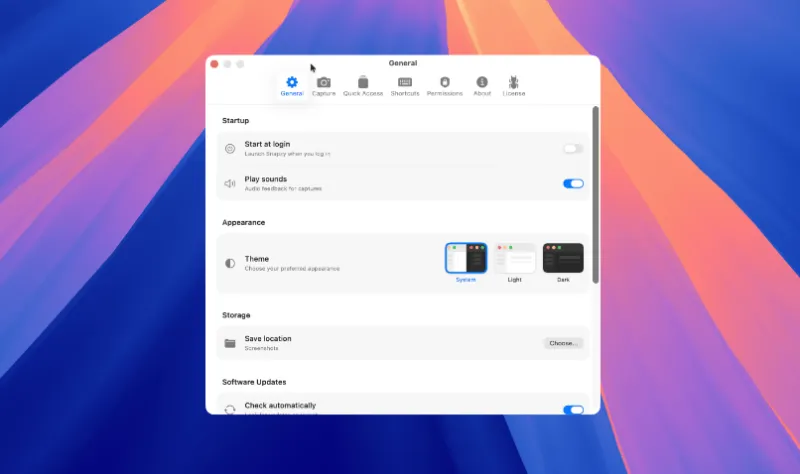The image size is (800, 474).
Task: Open the Permissions shield icon
Action: point(444,82)
